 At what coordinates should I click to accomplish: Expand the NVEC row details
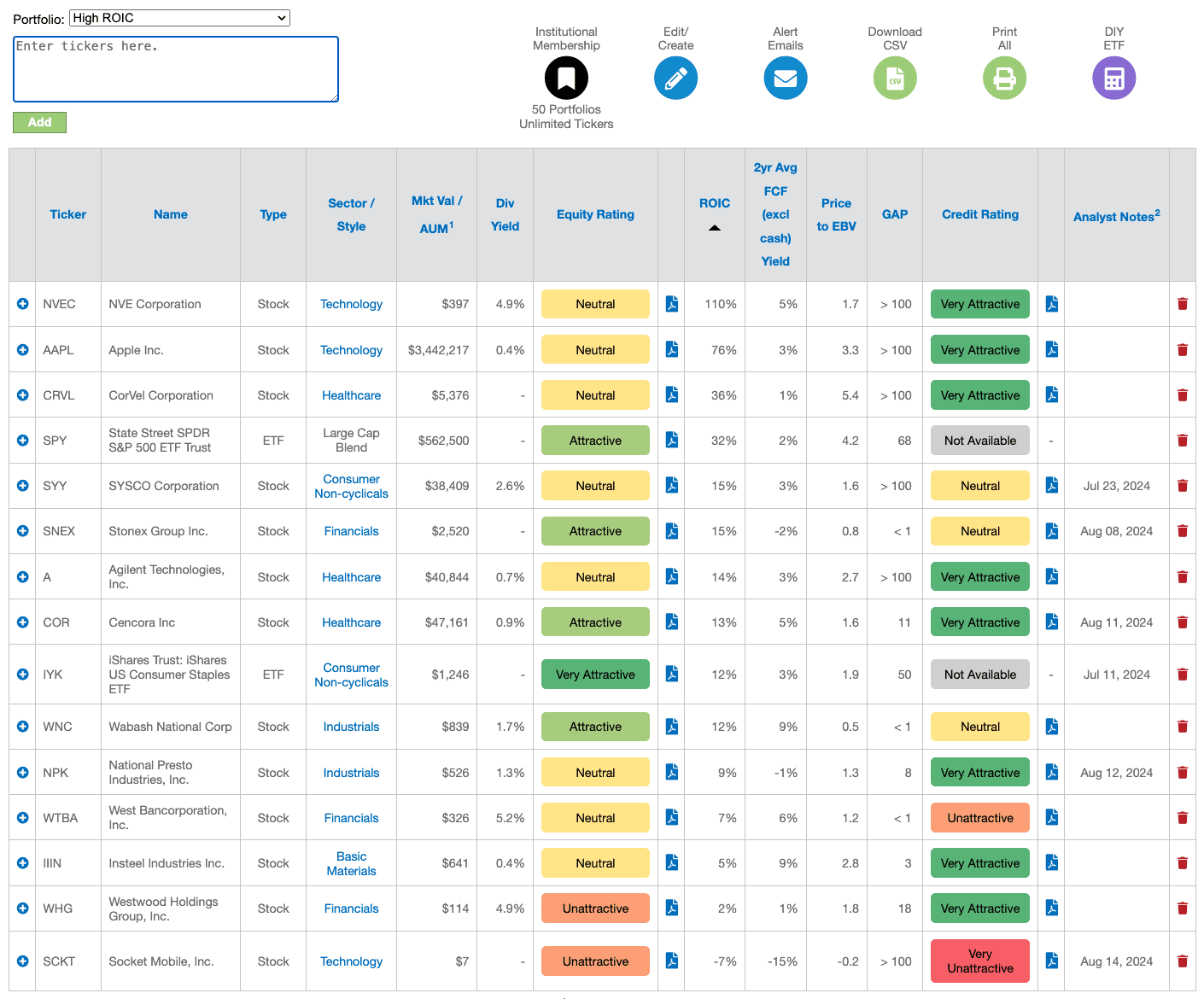23,304
